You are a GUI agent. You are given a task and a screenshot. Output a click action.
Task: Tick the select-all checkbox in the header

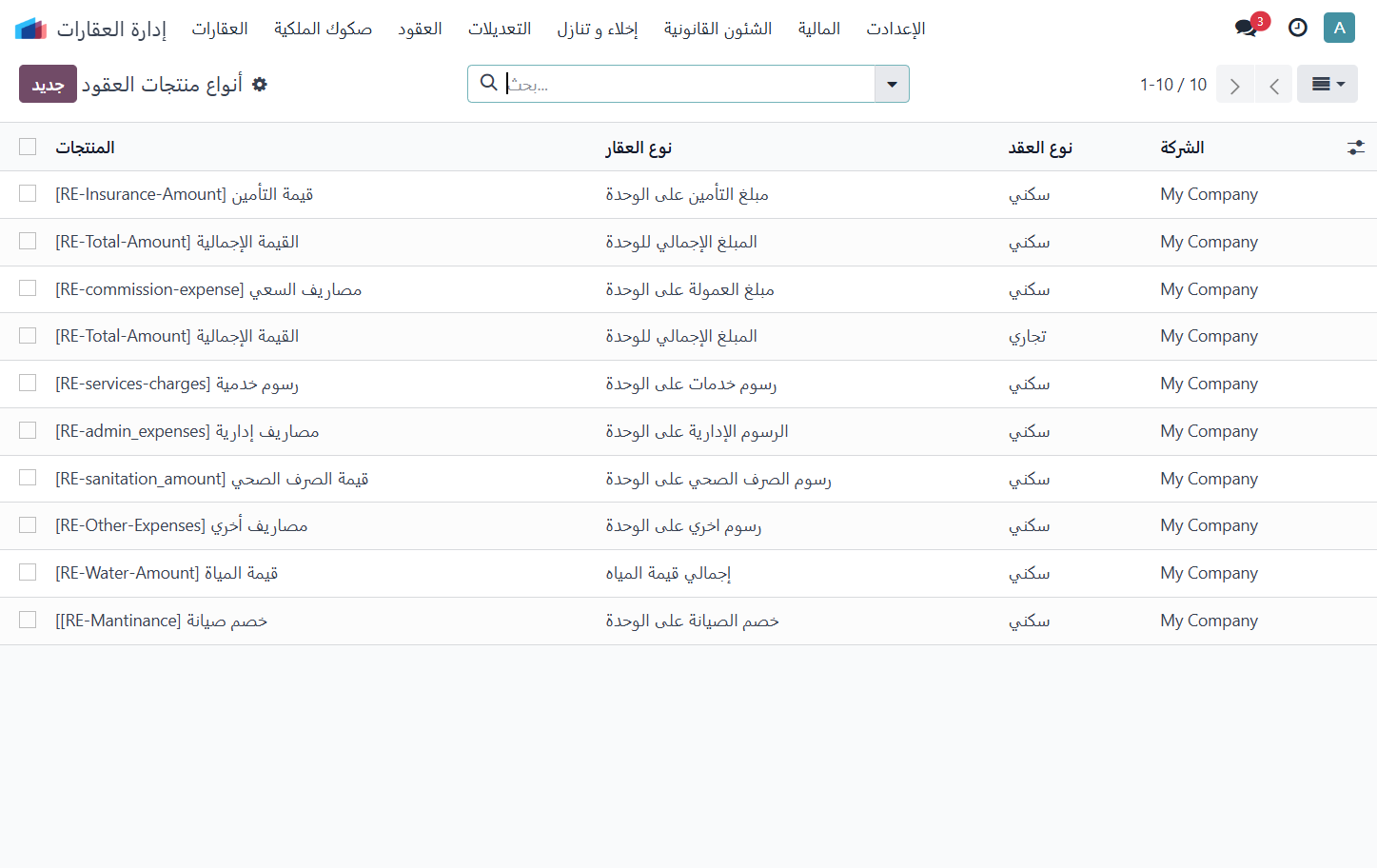pyautogui.click(x=28, y=147)
